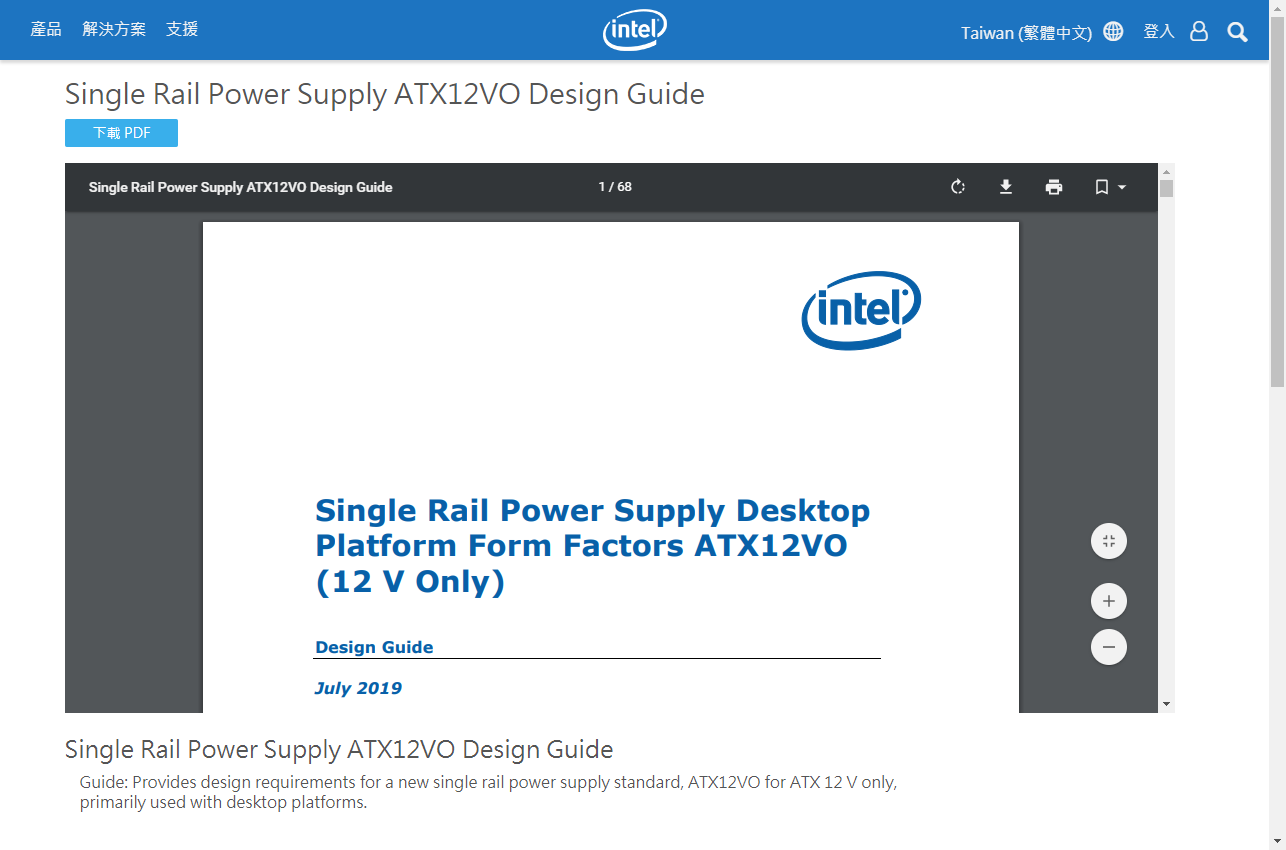Print the ATX12VO design guide
Image resolution: width=1286 pixels, height=850 pixels.
coord(1054,186)
